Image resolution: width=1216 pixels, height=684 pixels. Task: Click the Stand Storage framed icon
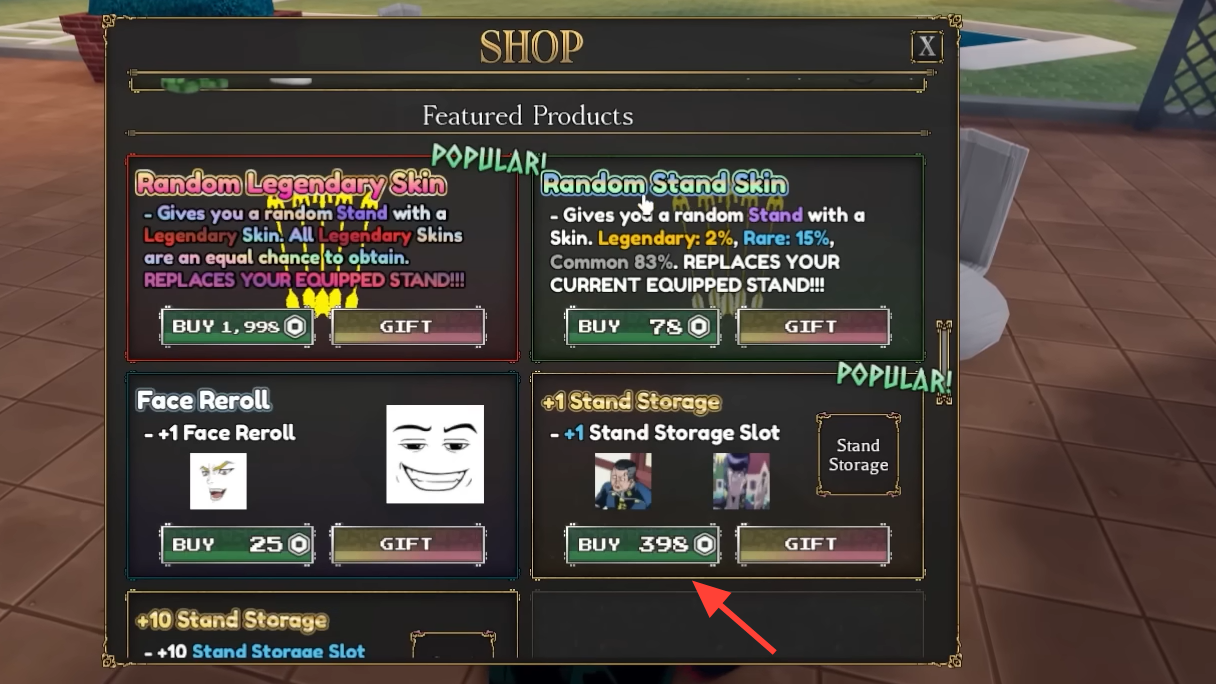tap(858, 455)
